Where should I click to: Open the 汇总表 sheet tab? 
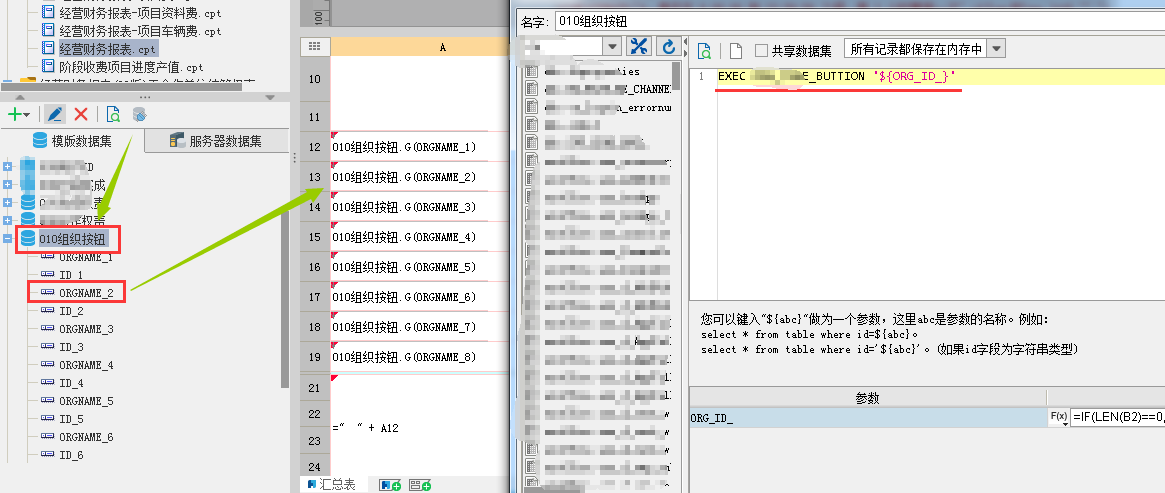pyautogui.click(x=331, y=485)
